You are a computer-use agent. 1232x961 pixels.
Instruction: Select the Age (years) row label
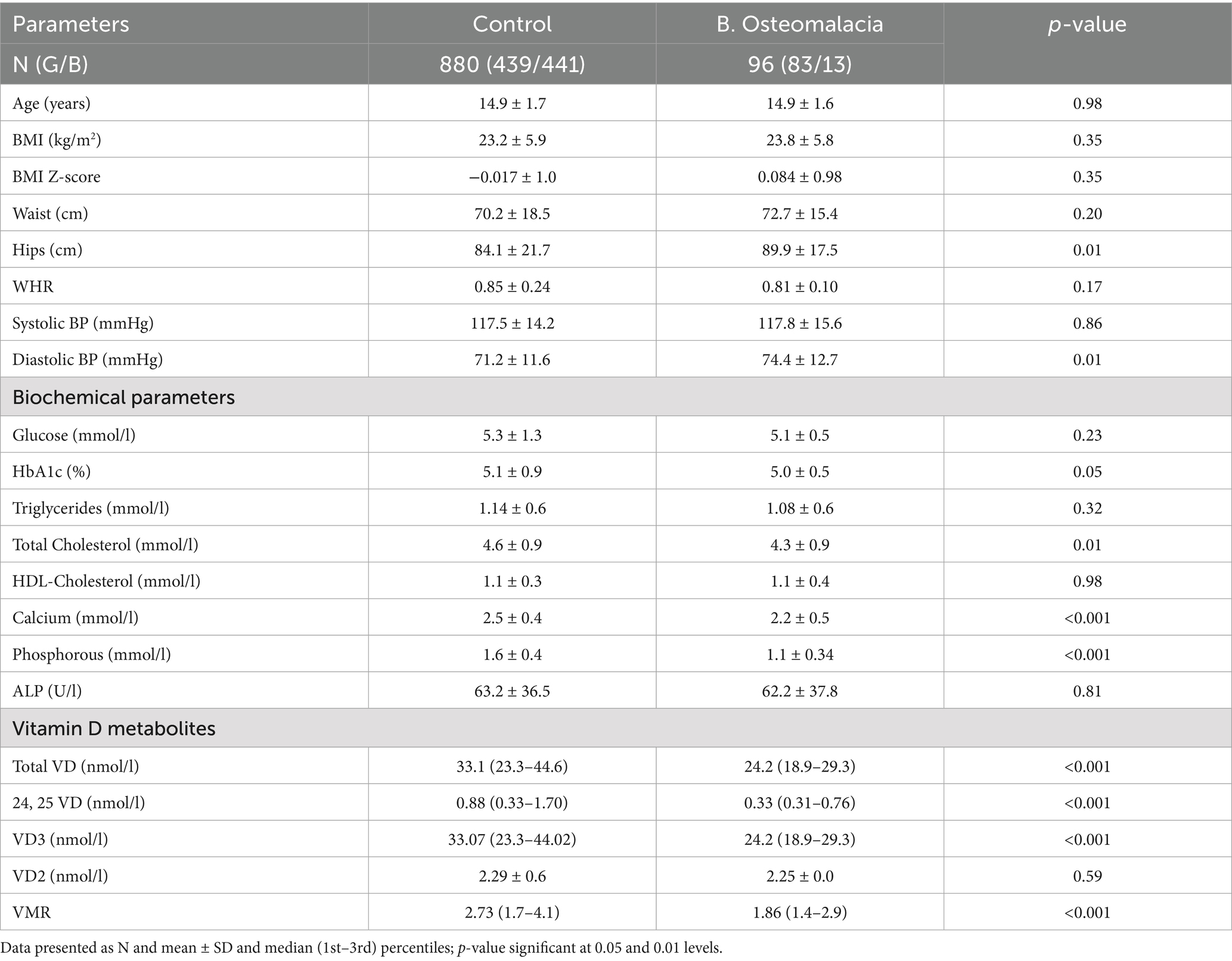[51, 104]
